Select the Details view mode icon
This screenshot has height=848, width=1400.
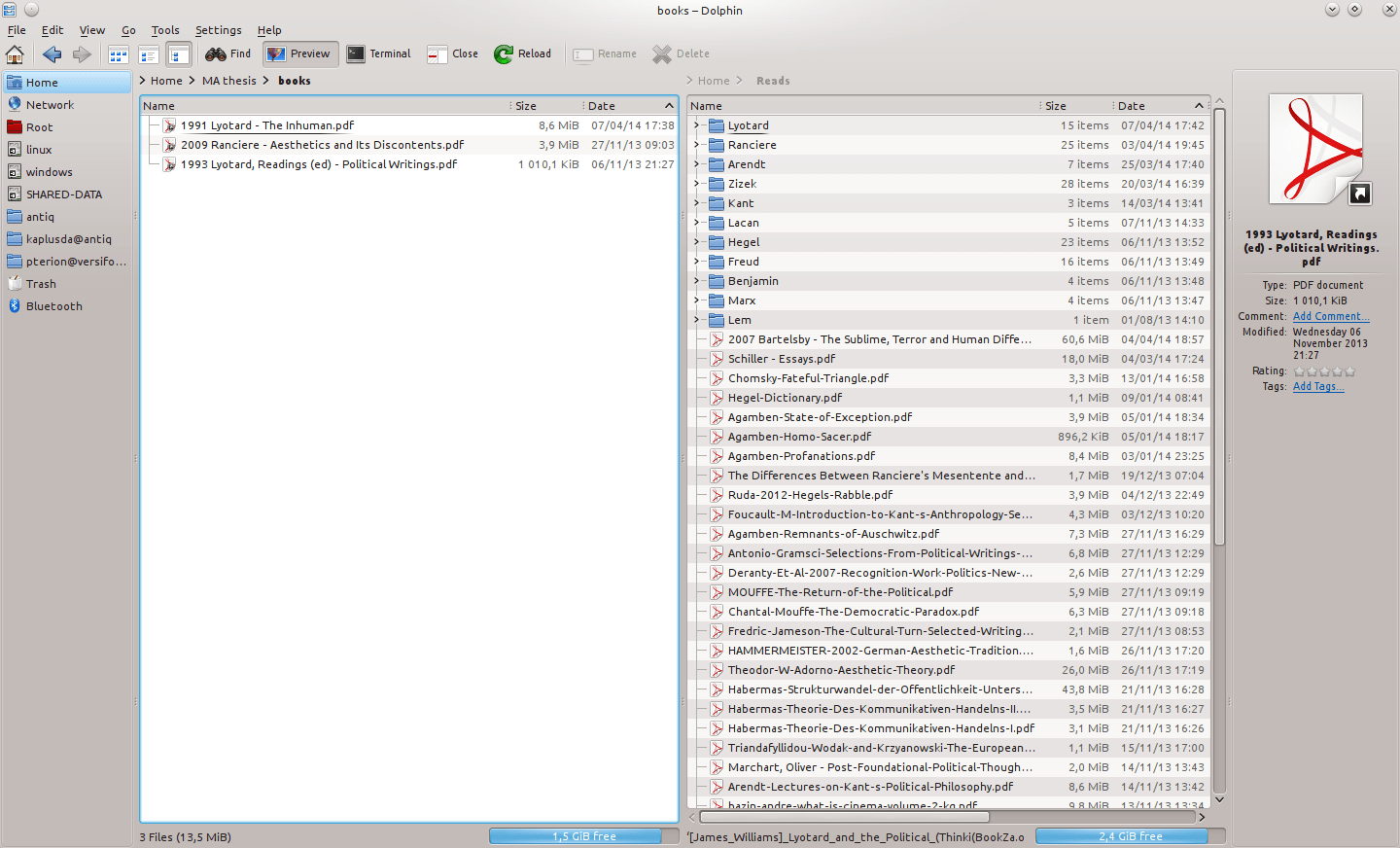click(179, 53)
